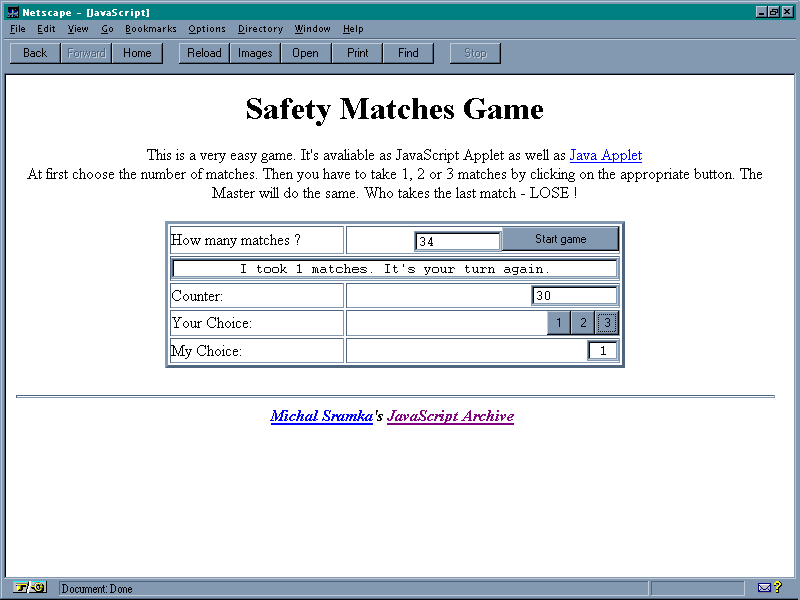The width and height of the screenshot is (800, 600).
Task: Open the File menu
Action: [17, 29]
